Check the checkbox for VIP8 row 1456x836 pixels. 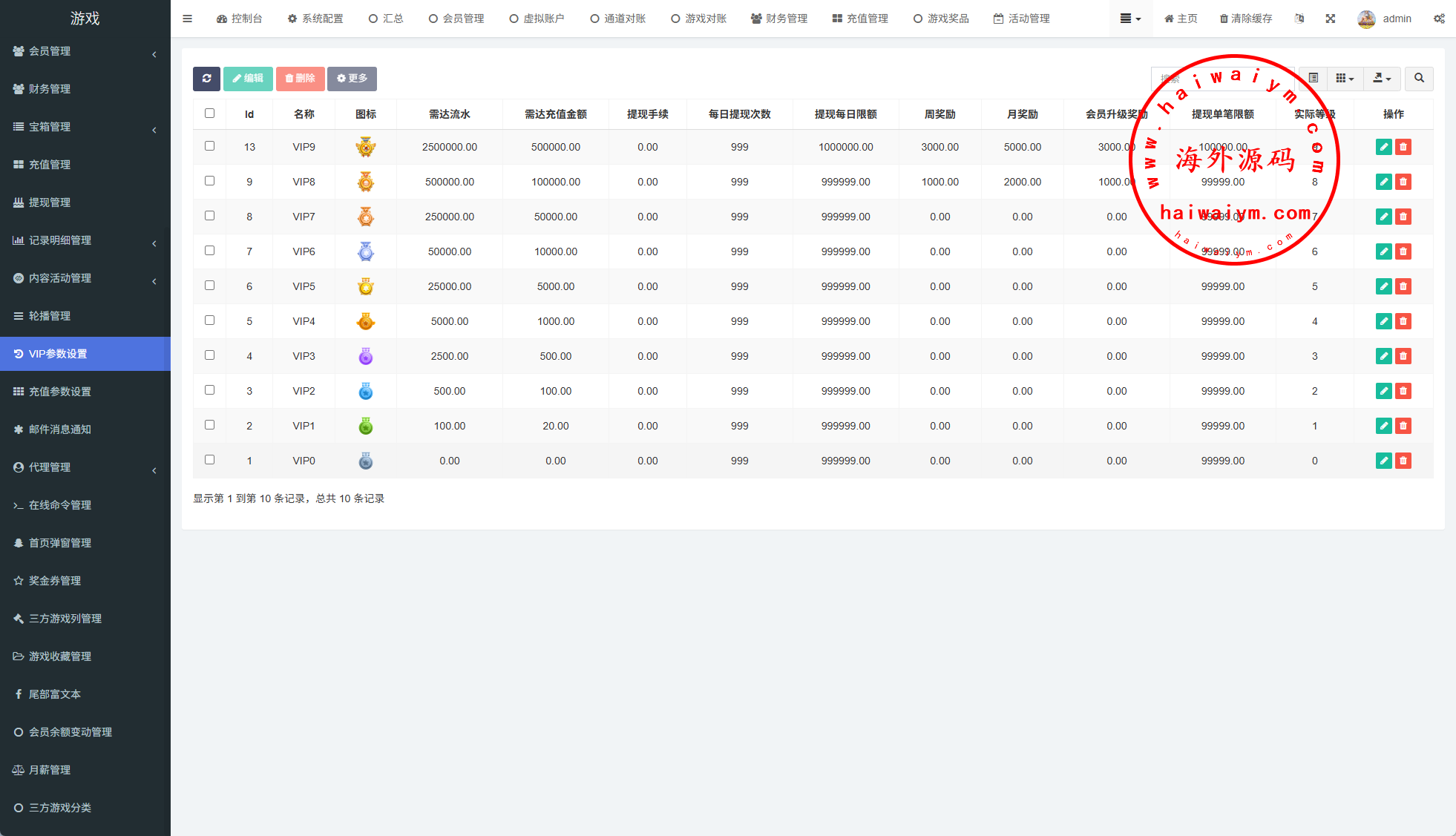[209, 181]
